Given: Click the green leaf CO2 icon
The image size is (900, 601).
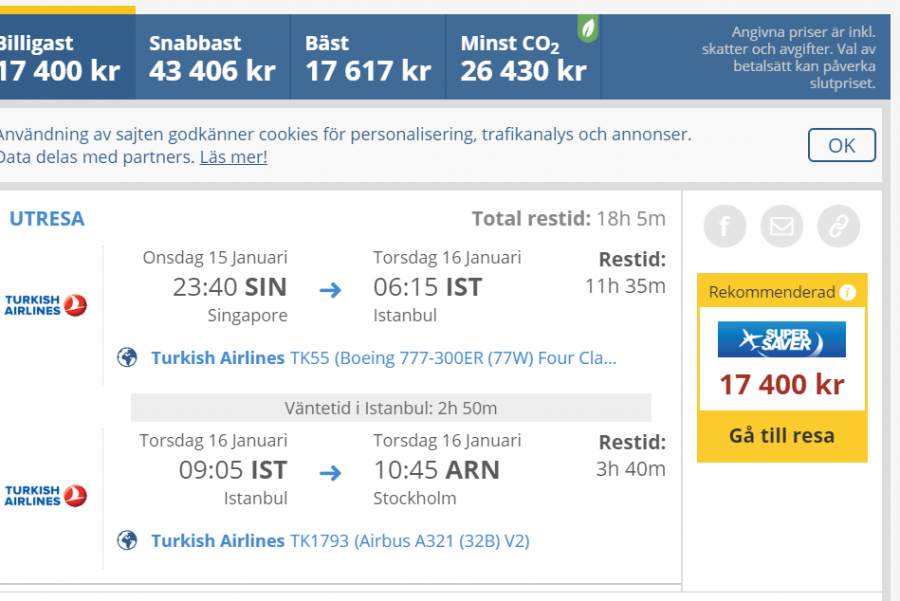Looking at the screenshot, I should pos(588,30).
